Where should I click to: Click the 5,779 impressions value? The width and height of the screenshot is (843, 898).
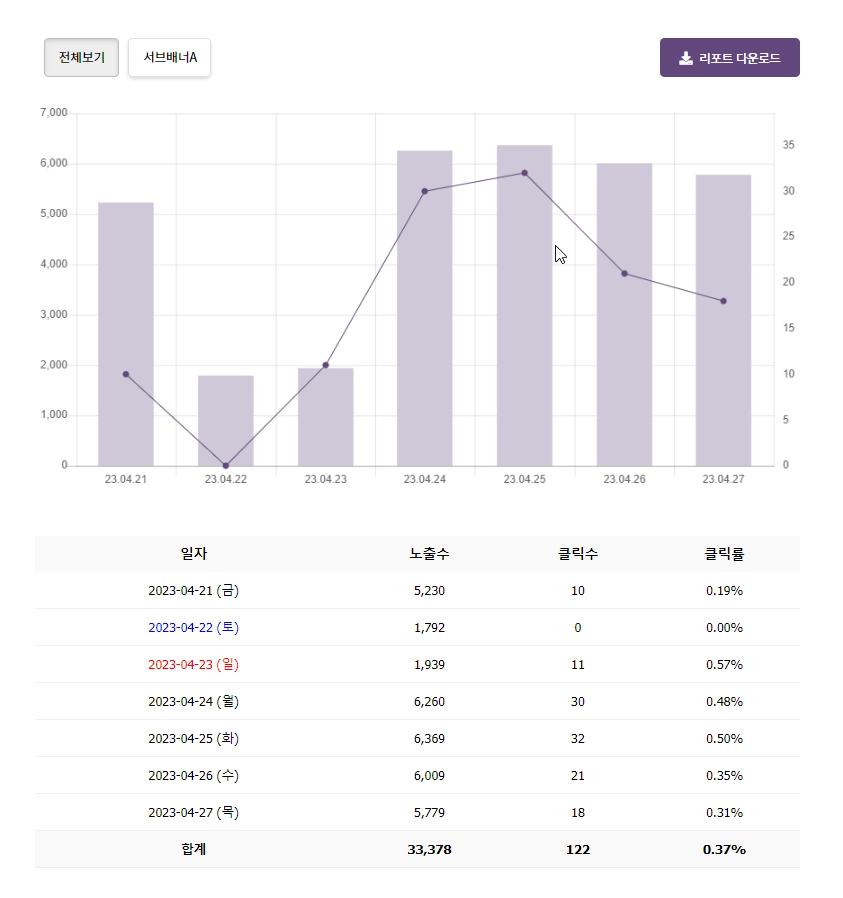[x=430, y=813]
